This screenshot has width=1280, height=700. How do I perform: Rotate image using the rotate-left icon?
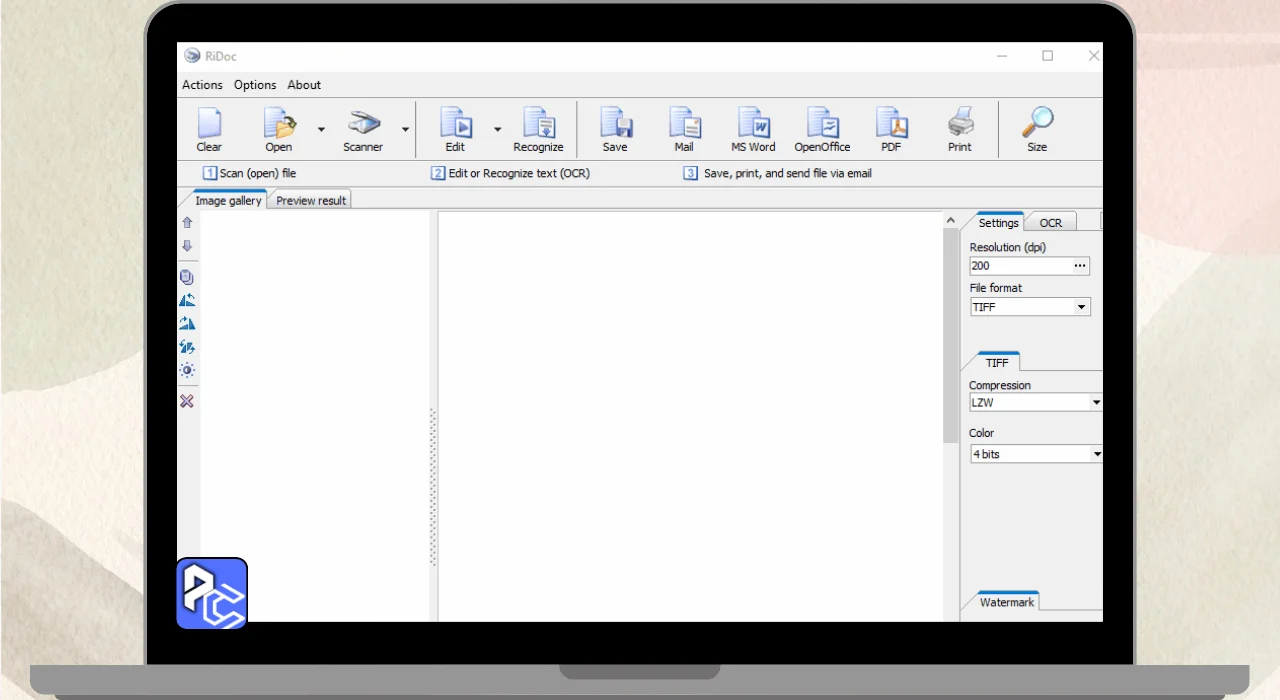[187, 300]
